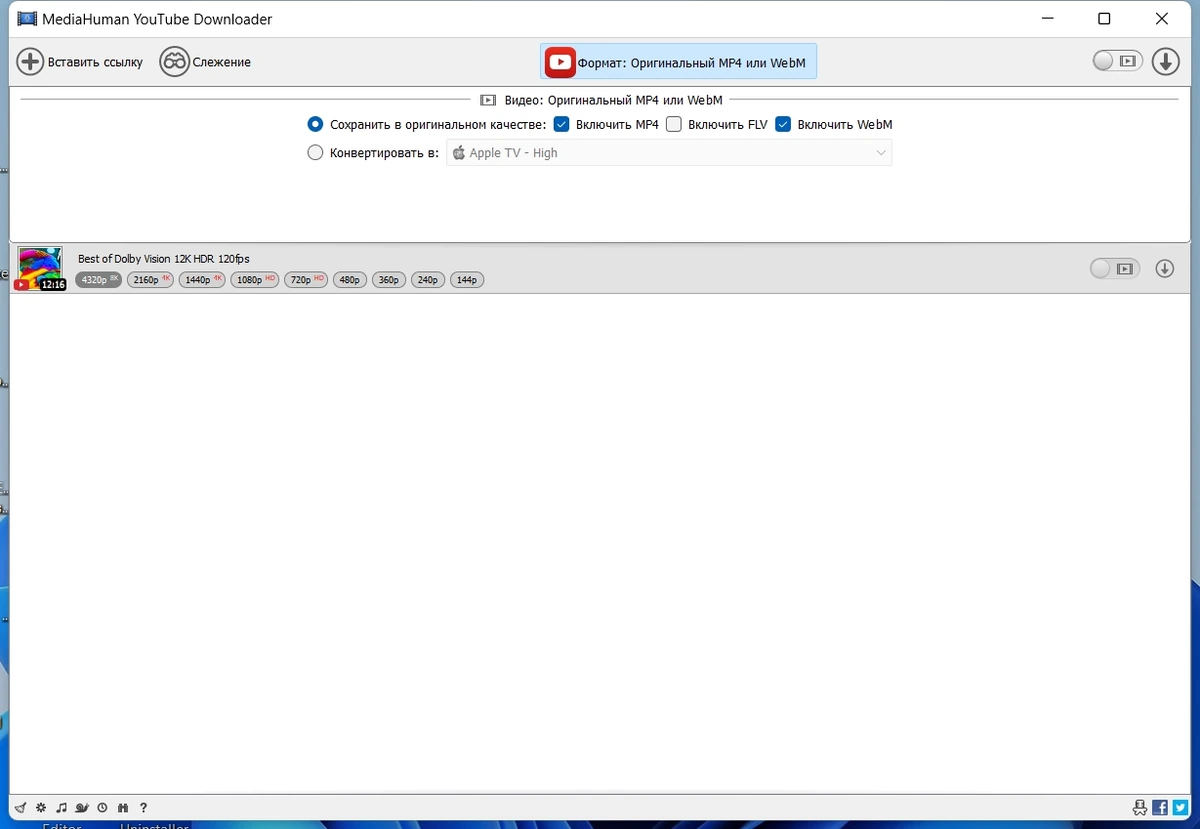Select the 480p quality tag
The height and width of the screenshot is (829, 1200).
point(350,280)
